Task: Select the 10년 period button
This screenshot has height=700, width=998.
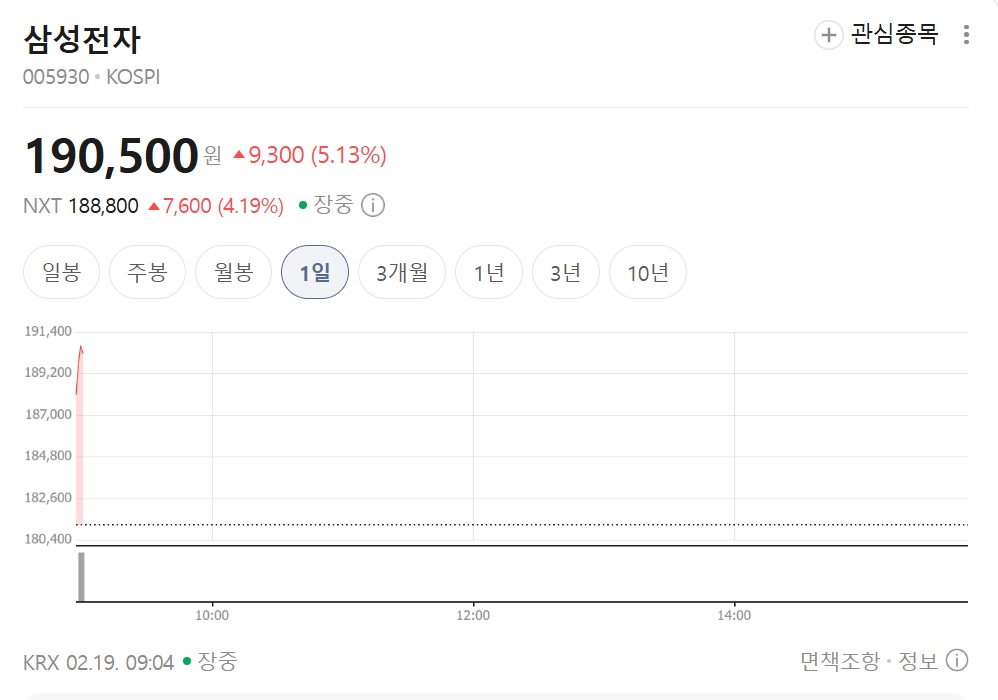Action: click(647, 271)
